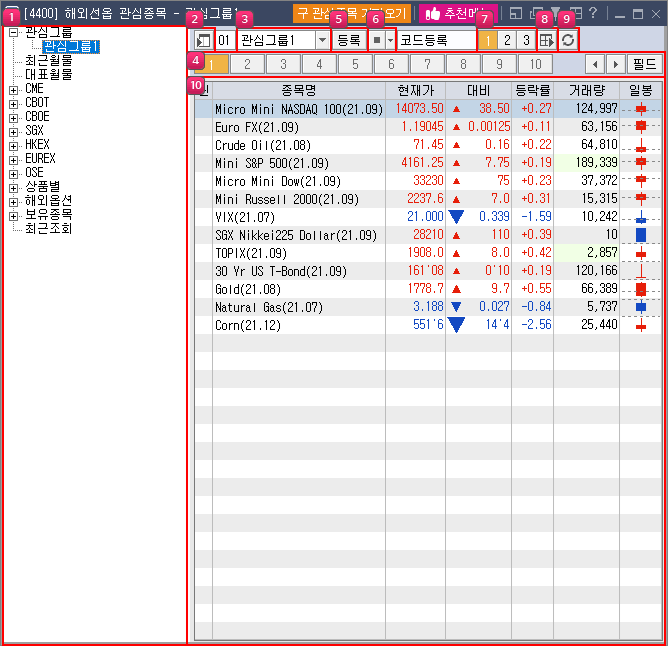Expand the EUREX tree node
This screenshot has width=668, height=646.
13,160
